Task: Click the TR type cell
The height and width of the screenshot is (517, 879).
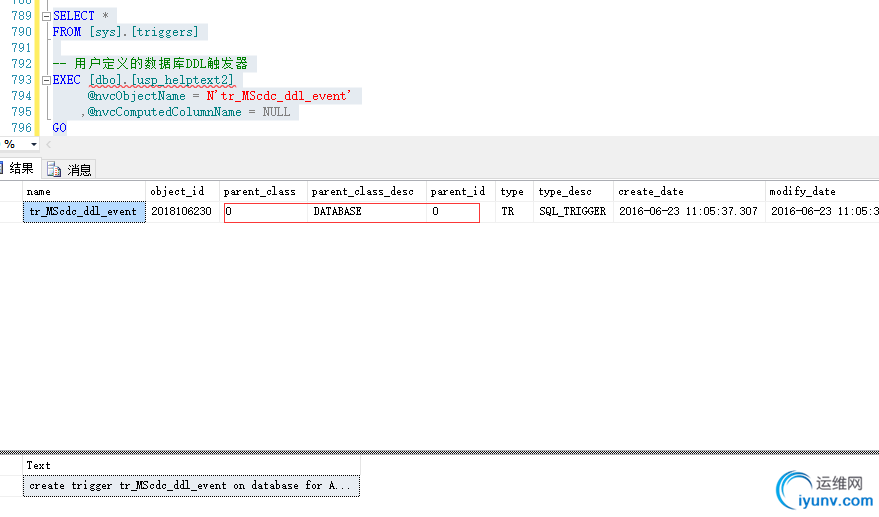Action: pyautogui.click(x=515, y=212)
